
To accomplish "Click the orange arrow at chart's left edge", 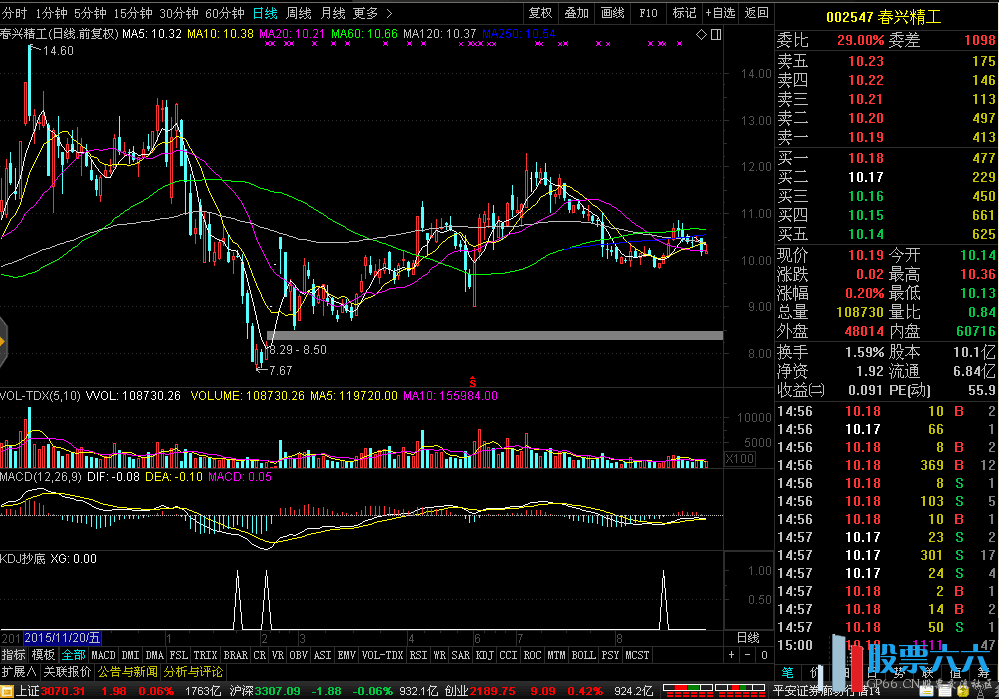I will pos(3,342).
